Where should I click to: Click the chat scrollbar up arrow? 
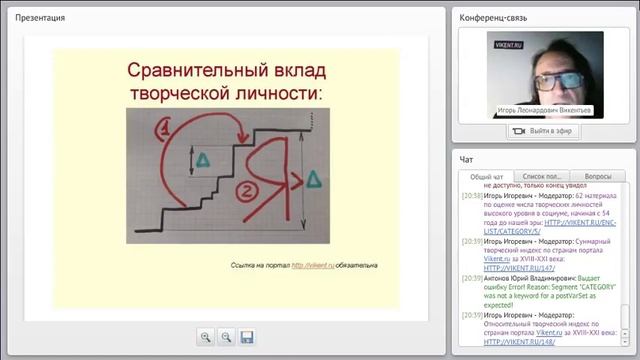click(x=625, y=333)
